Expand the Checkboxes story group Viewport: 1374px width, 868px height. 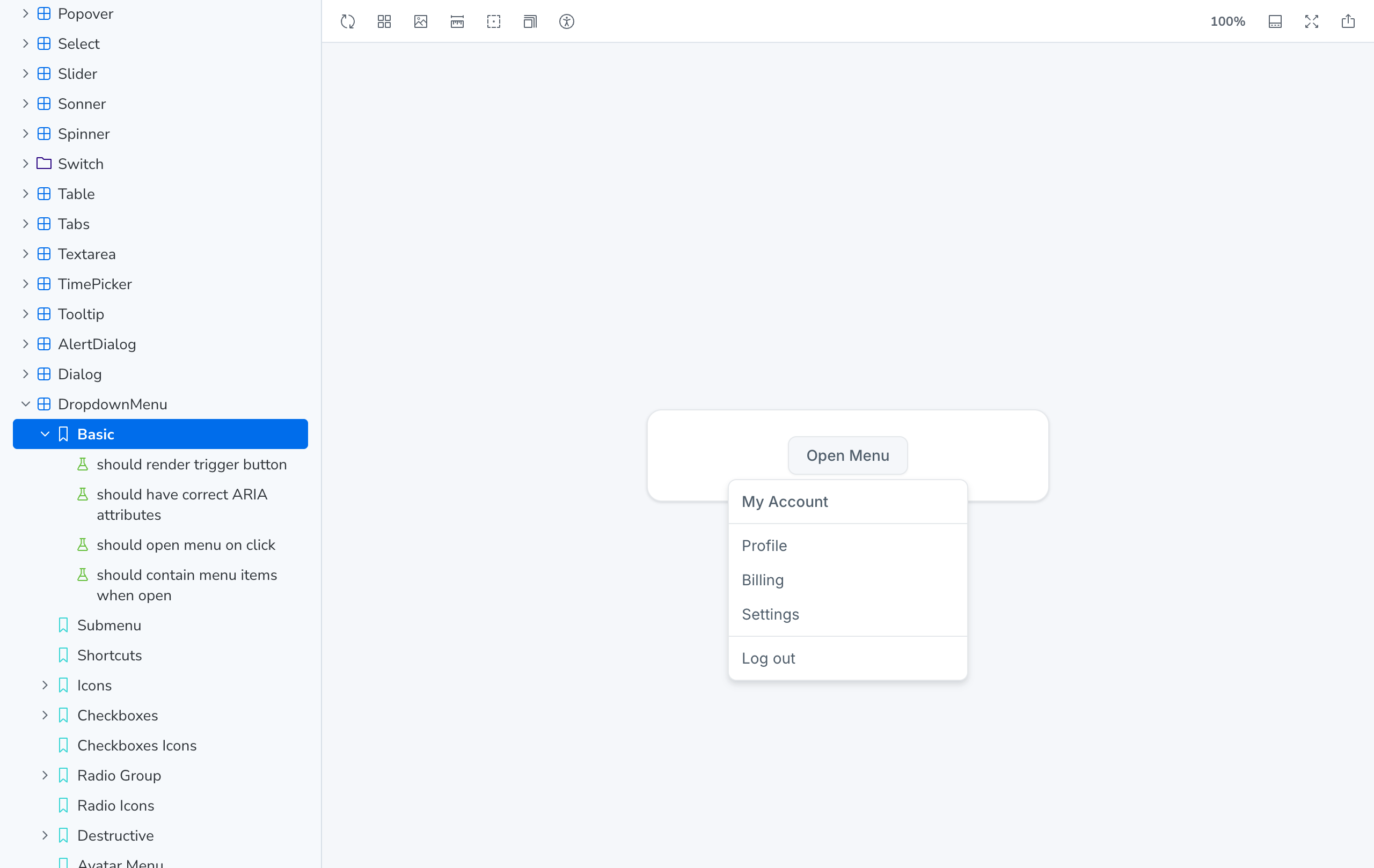46,715
